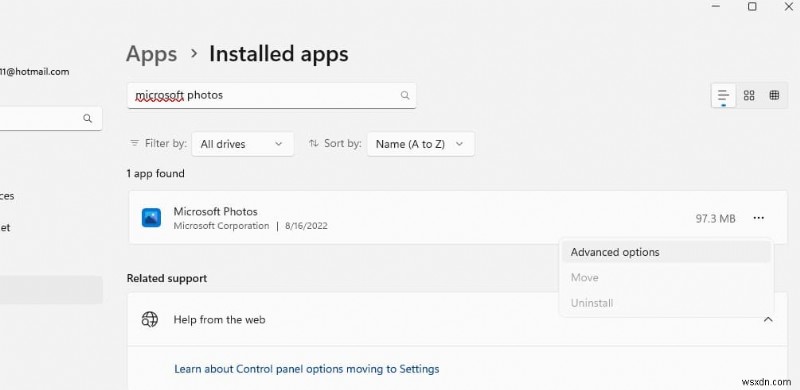Select the Microsoft Photos app row name
This screenshot has height=390, width=800.
tap(215, 211)
